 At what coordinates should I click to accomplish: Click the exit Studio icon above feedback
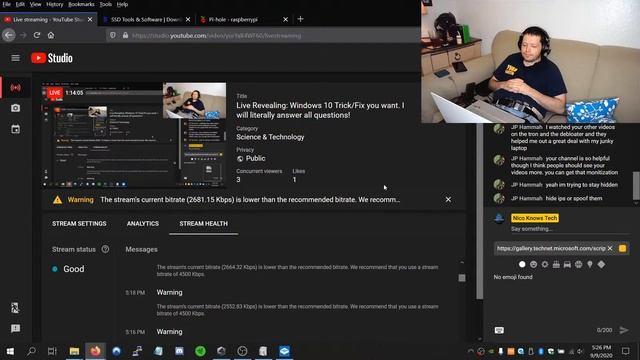[15, 308]
